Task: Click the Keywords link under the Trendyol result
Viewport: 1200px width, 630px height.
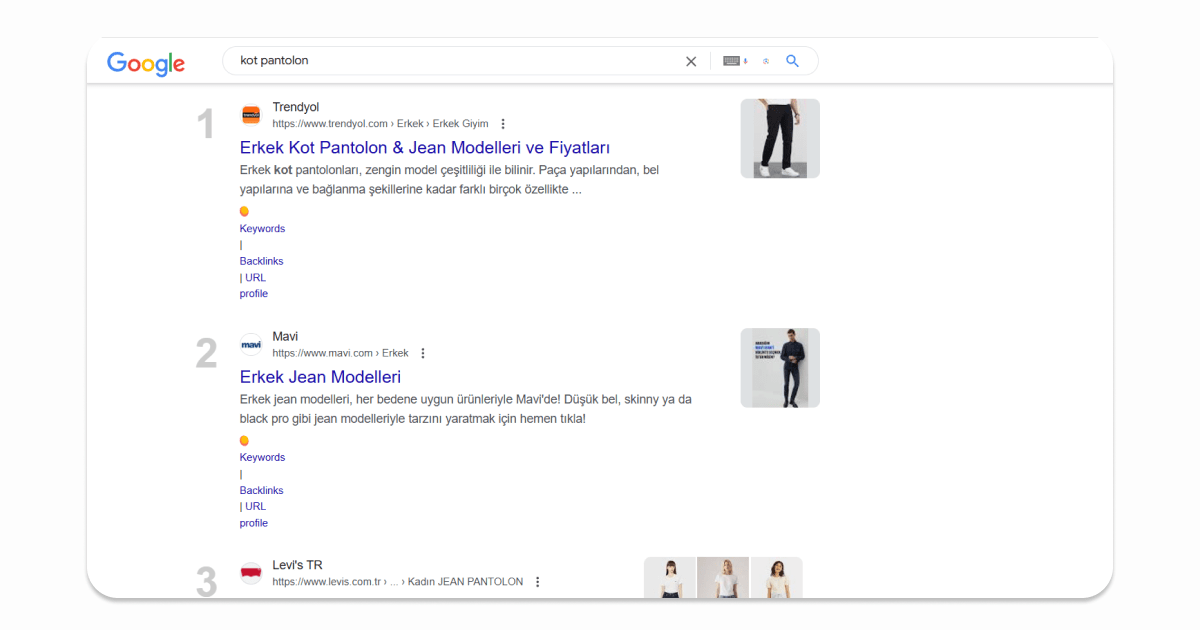Action: coord(262,229)
